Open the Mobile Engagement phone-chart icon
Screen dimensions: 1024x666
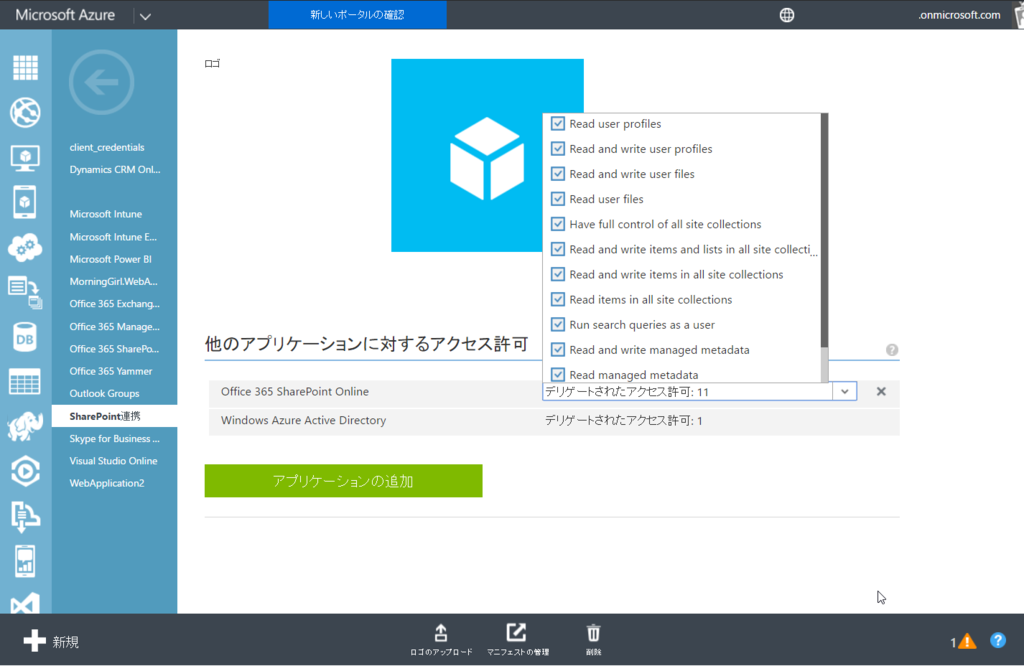(25, 561)
